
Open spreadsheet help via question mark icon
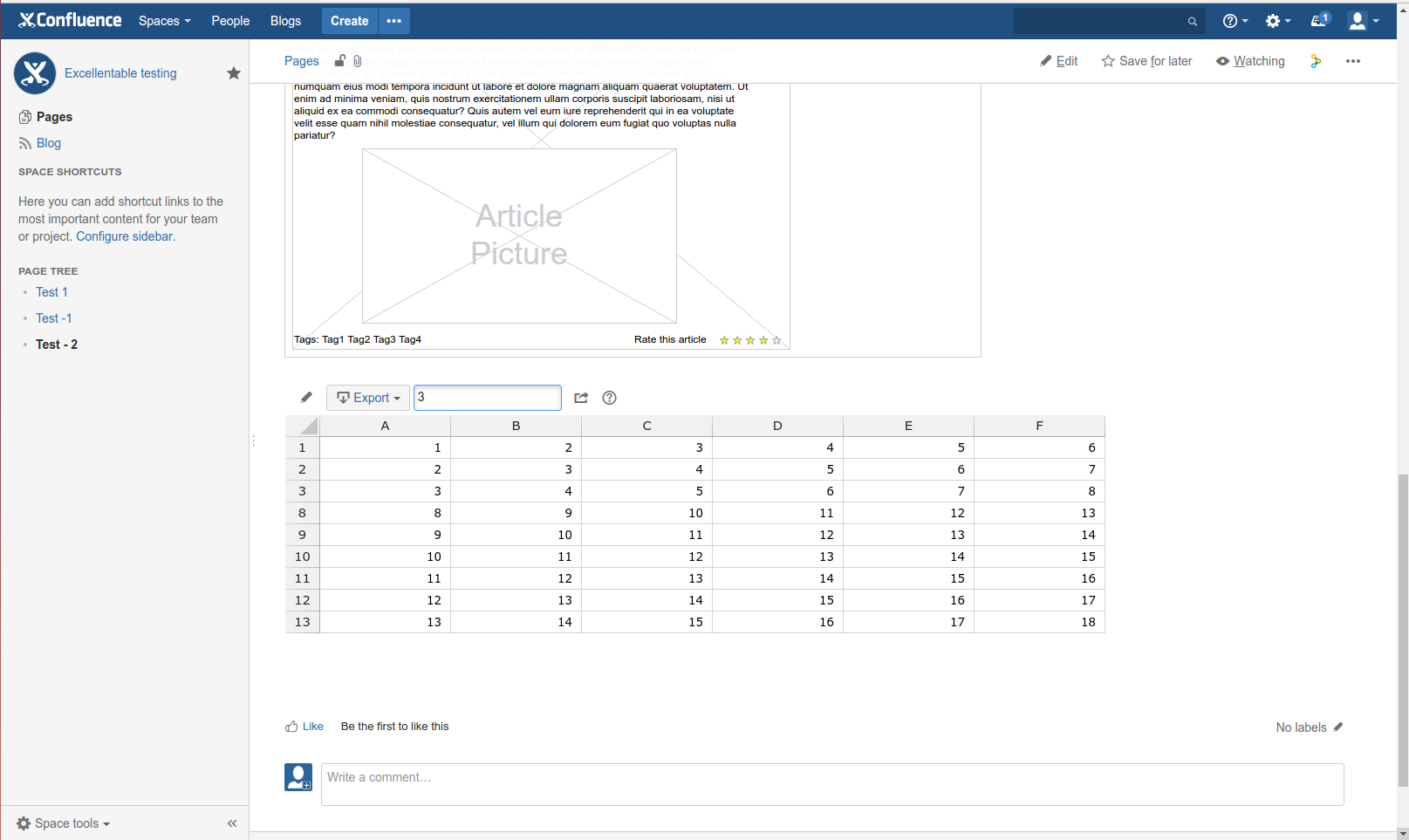(609, 398)
